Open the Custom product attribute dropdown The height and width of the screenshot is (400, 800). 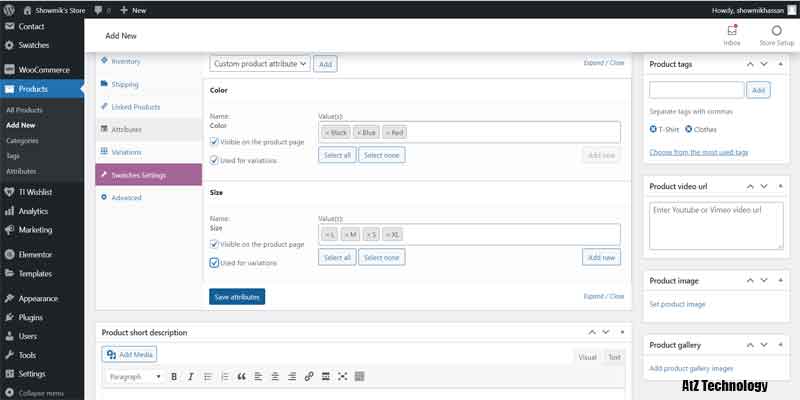(x=260, y=63)
